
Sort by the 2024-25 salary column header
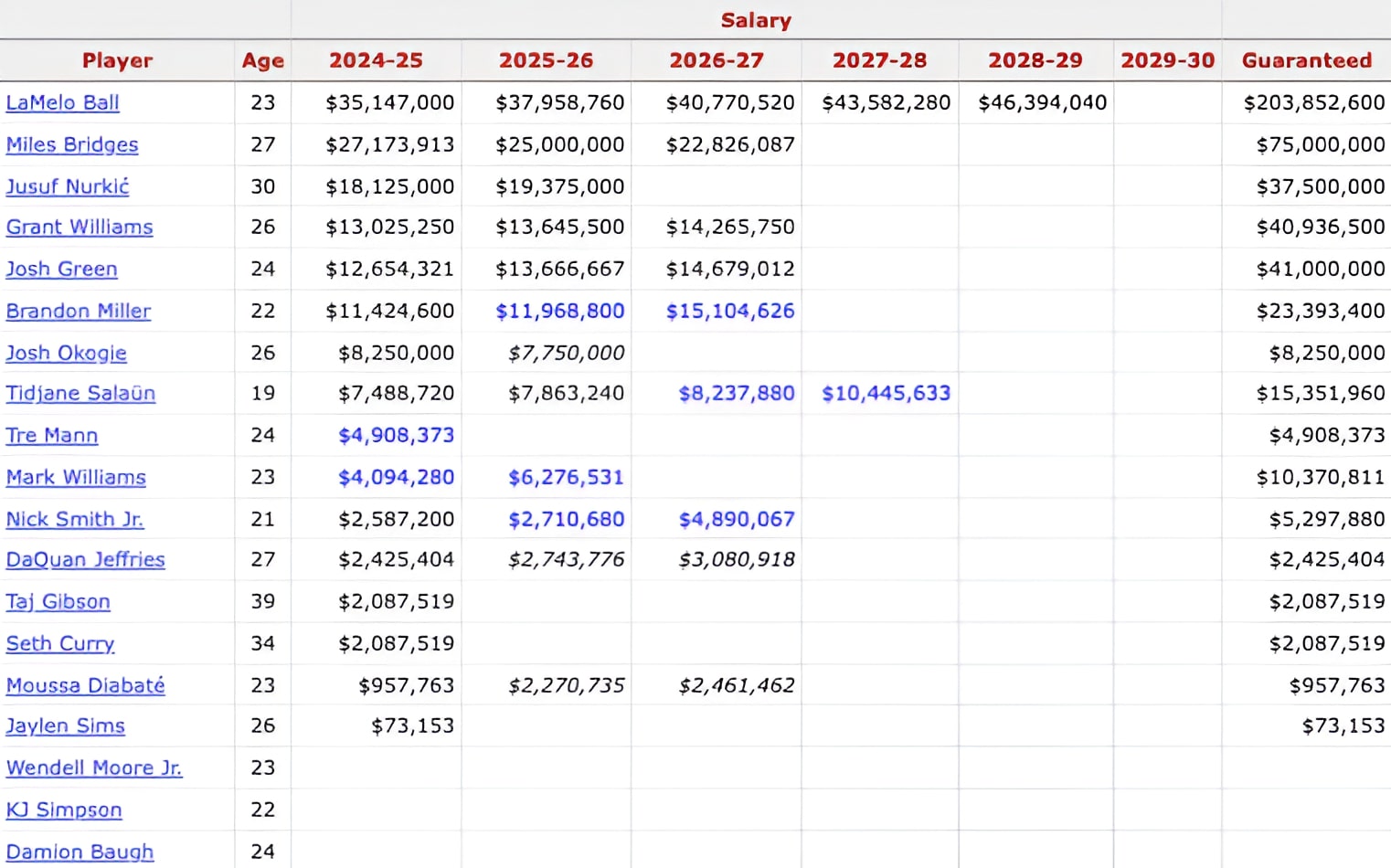[376, 60]
